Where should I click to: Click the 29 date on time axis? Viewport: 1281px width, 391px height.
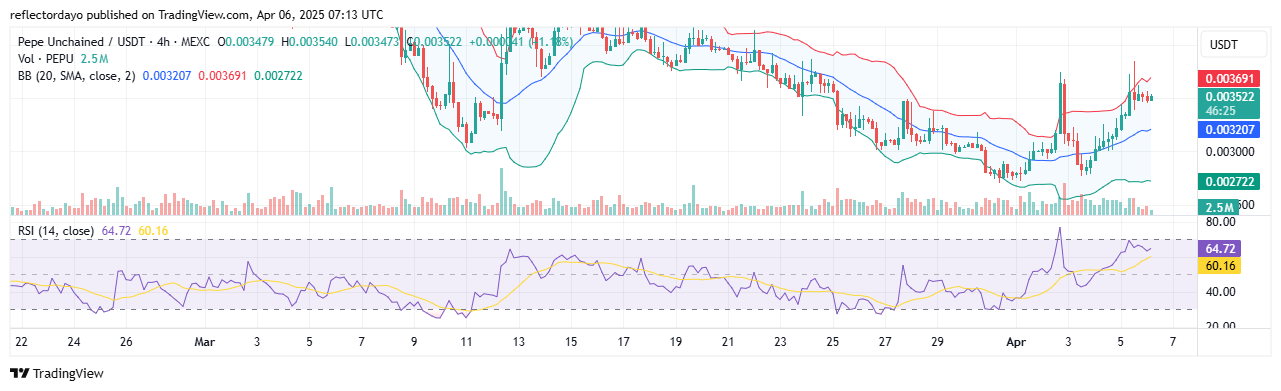(936, 342)
